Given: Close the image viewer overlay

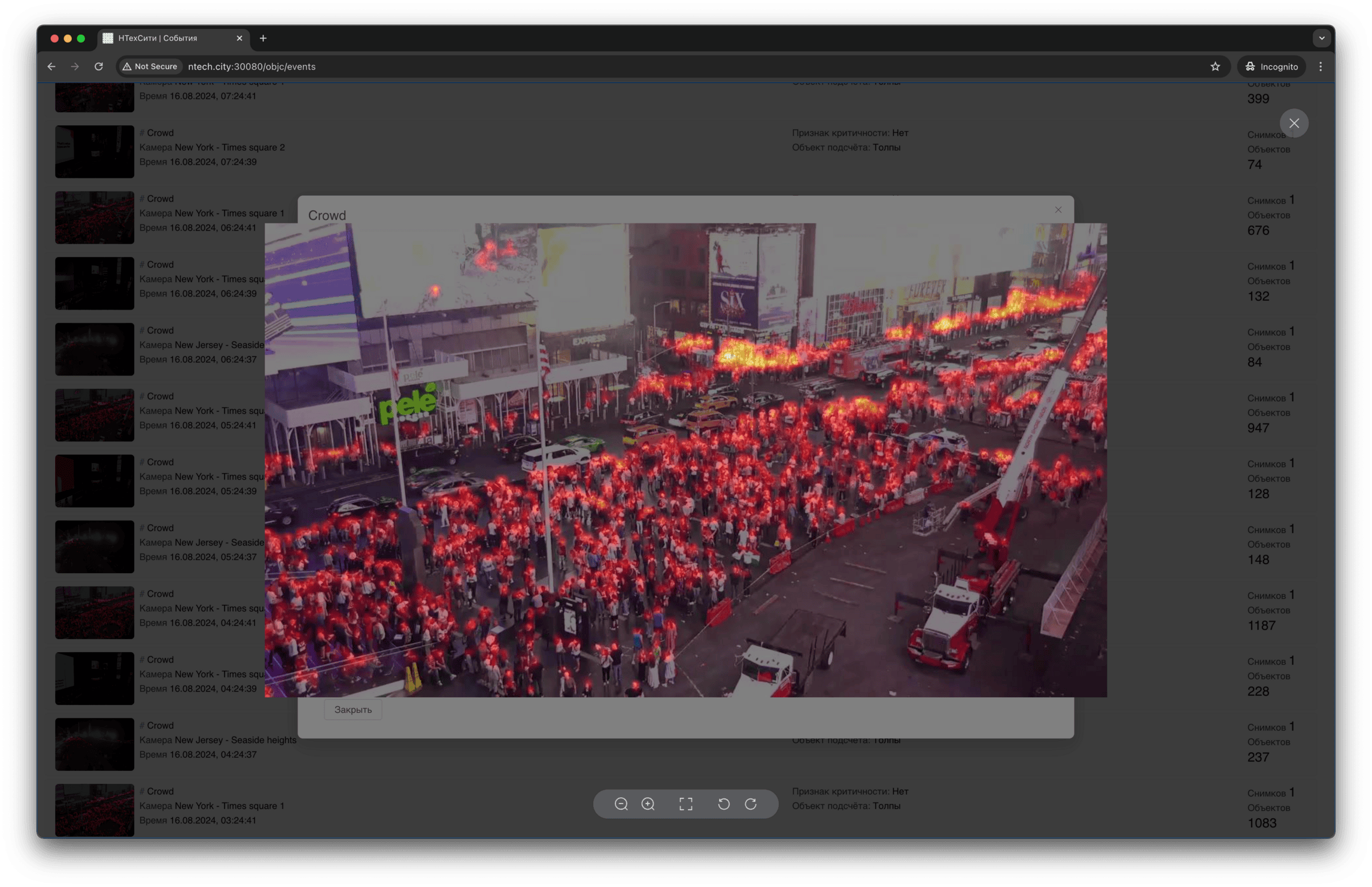Looking at the screenshot, I should click(x=1294, y=123).
